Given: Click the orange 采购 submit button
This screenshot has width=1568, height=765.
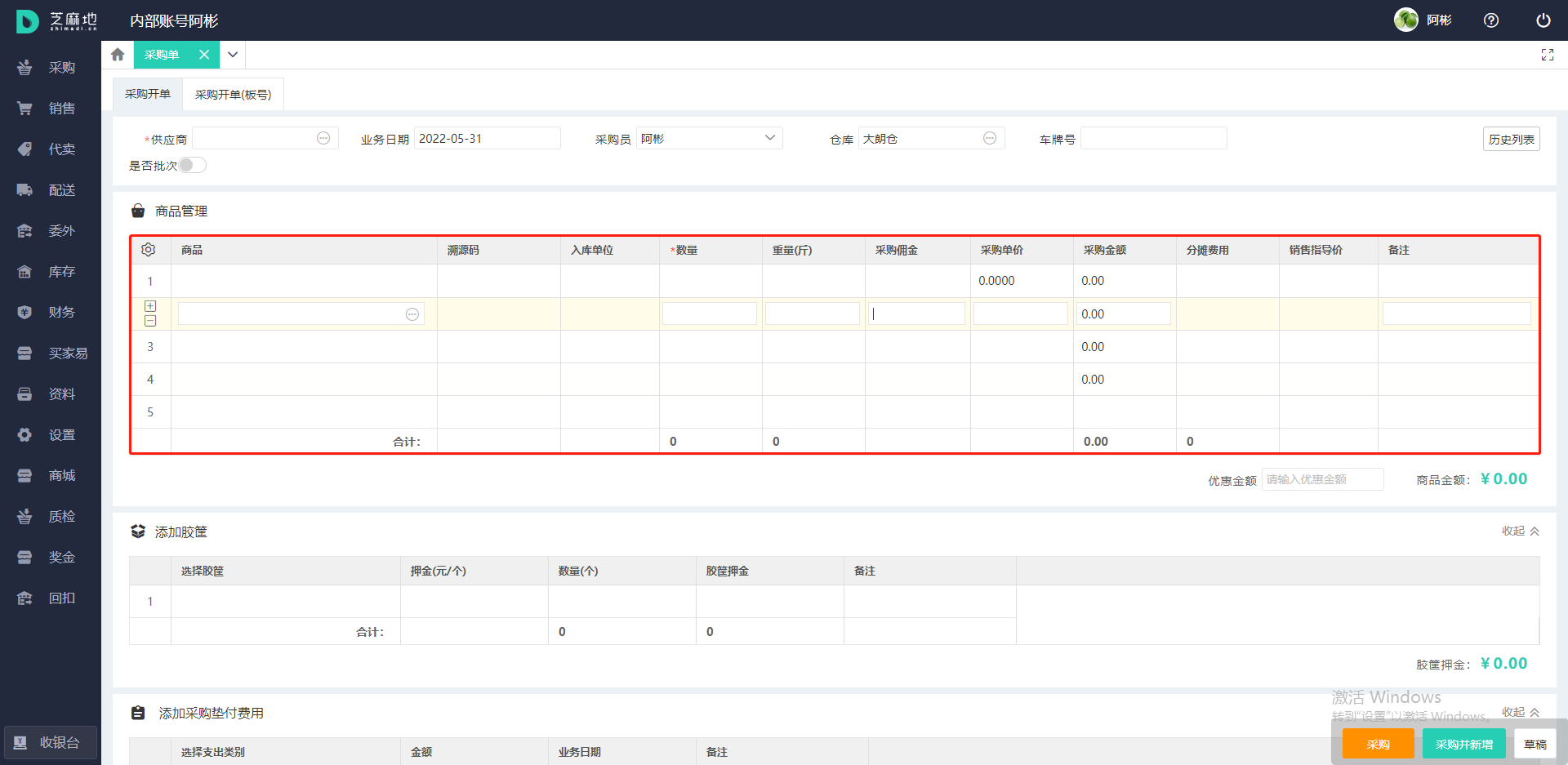Looking at the screenshot, I should (x=1379, y=744).
